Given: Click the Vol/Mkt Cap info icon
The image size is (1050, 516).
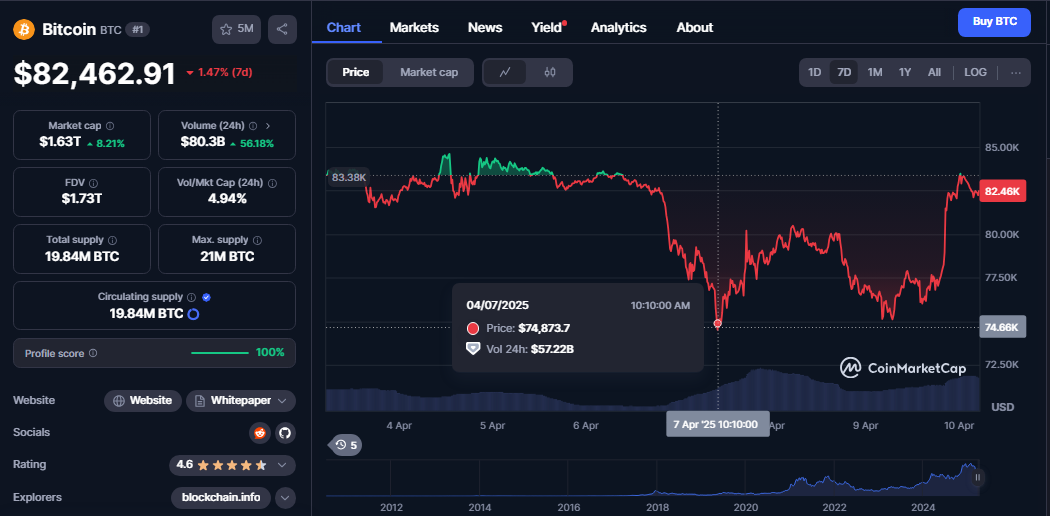Looking at the screenshot, I should coord(272,183).
